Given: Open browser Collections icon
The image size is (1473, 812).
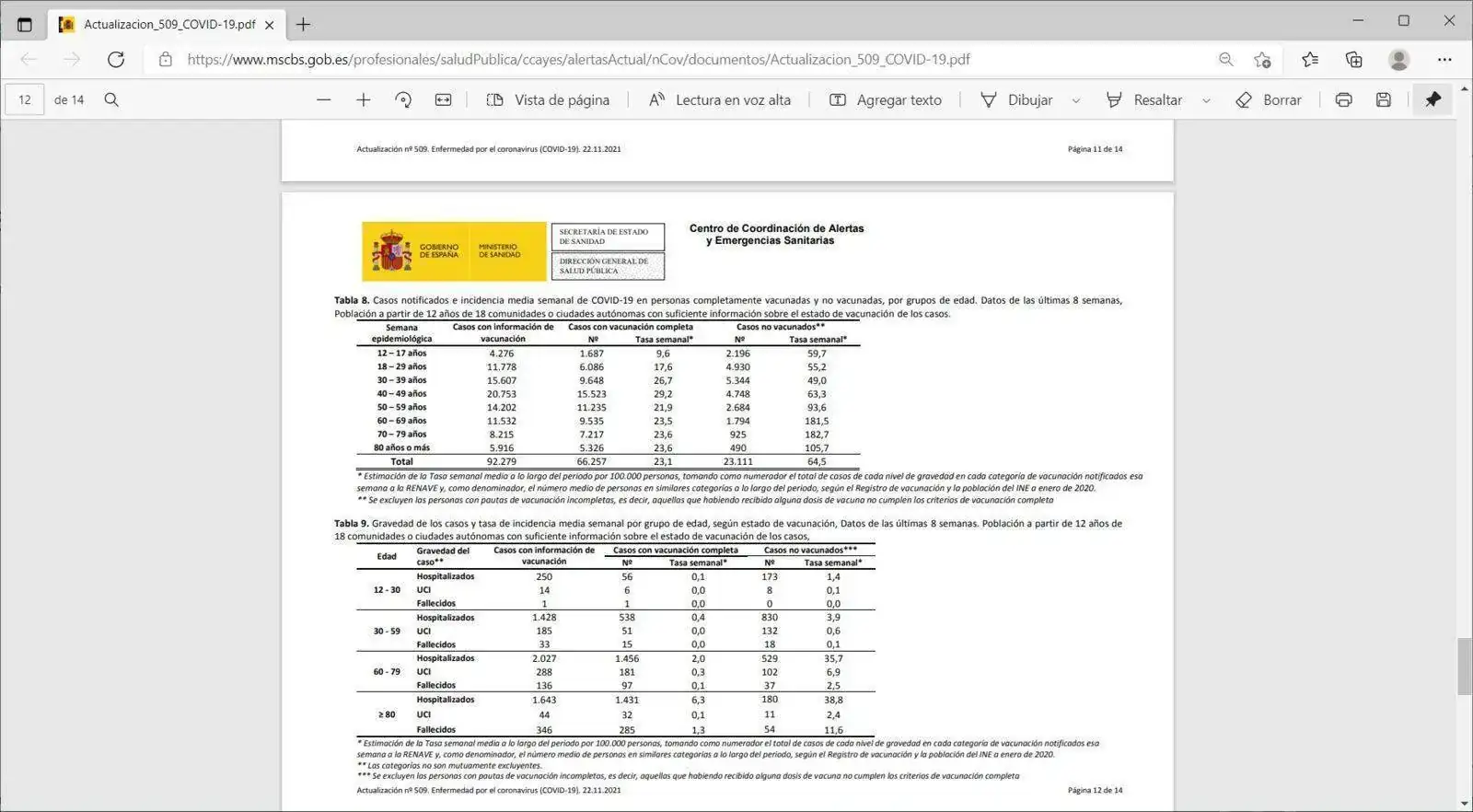Looking at the screenshot, I should point(1353,60).
